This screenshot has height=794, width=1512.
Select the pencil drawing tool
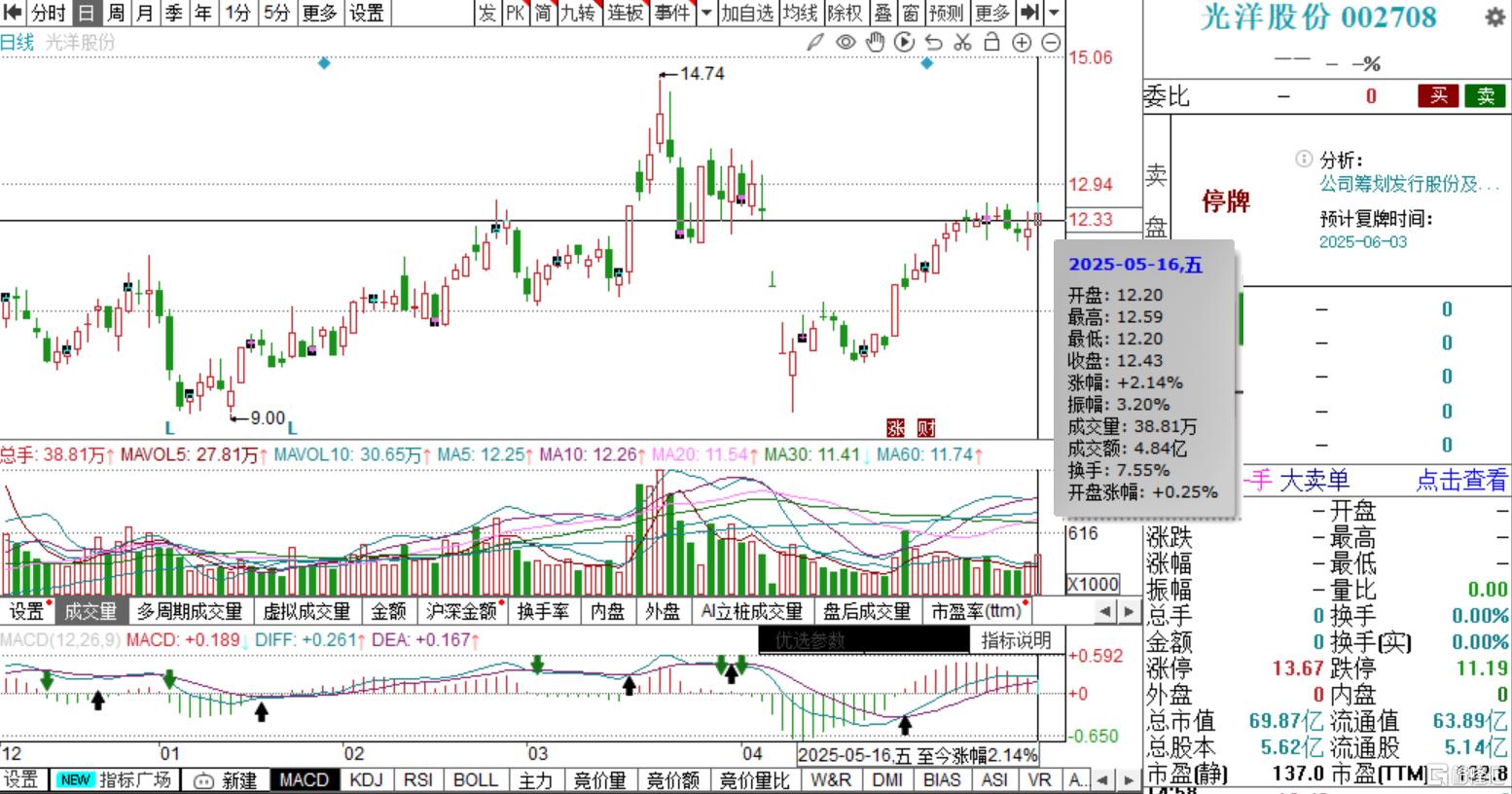tap(815, 42)
